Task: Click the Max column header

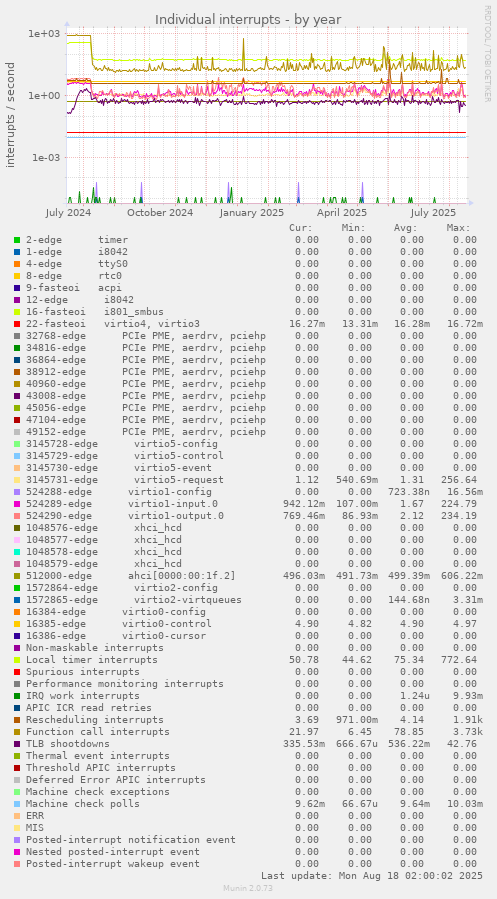Action: point(459,228)
